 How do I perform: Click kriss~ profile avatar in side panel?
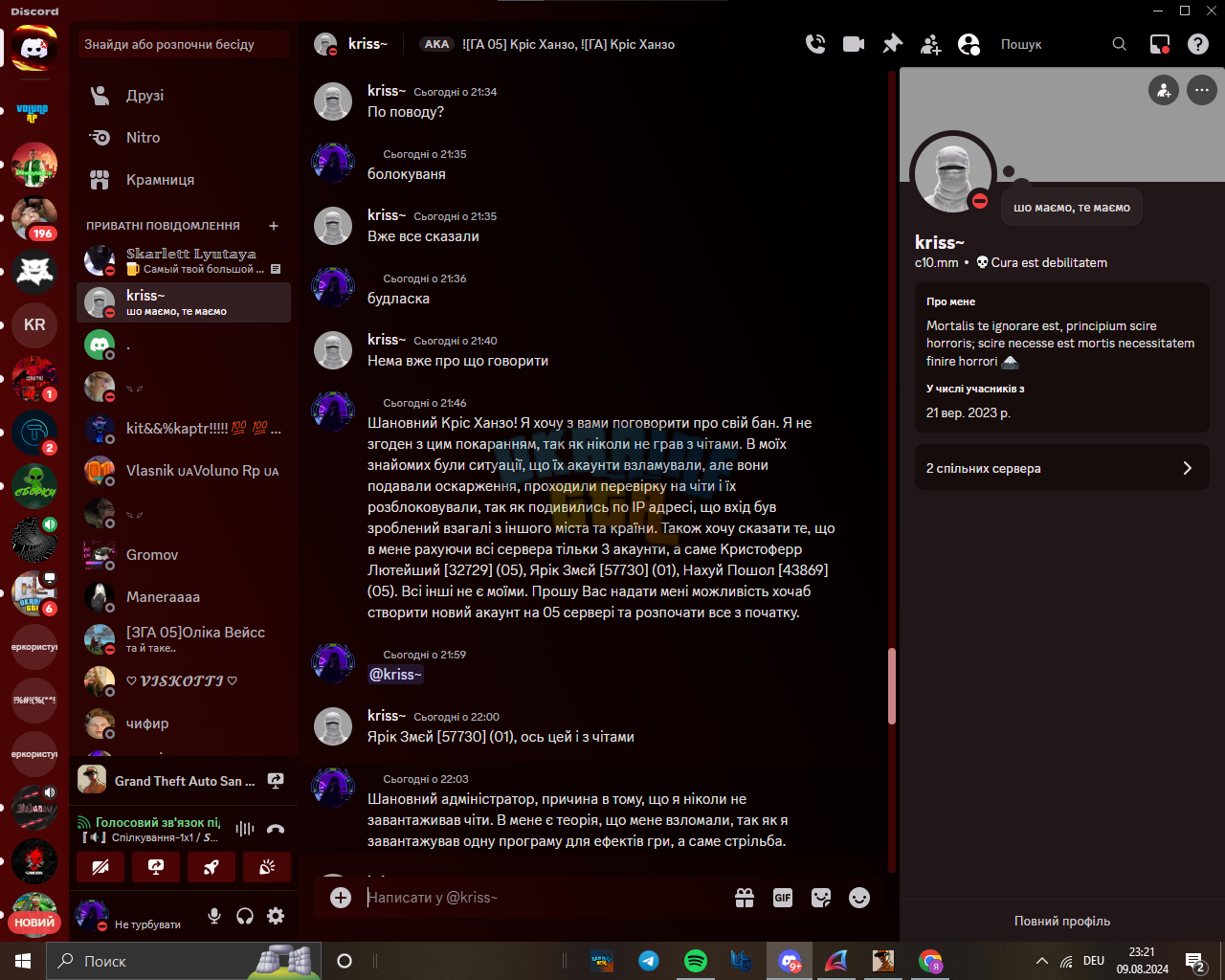pos(952,173)
